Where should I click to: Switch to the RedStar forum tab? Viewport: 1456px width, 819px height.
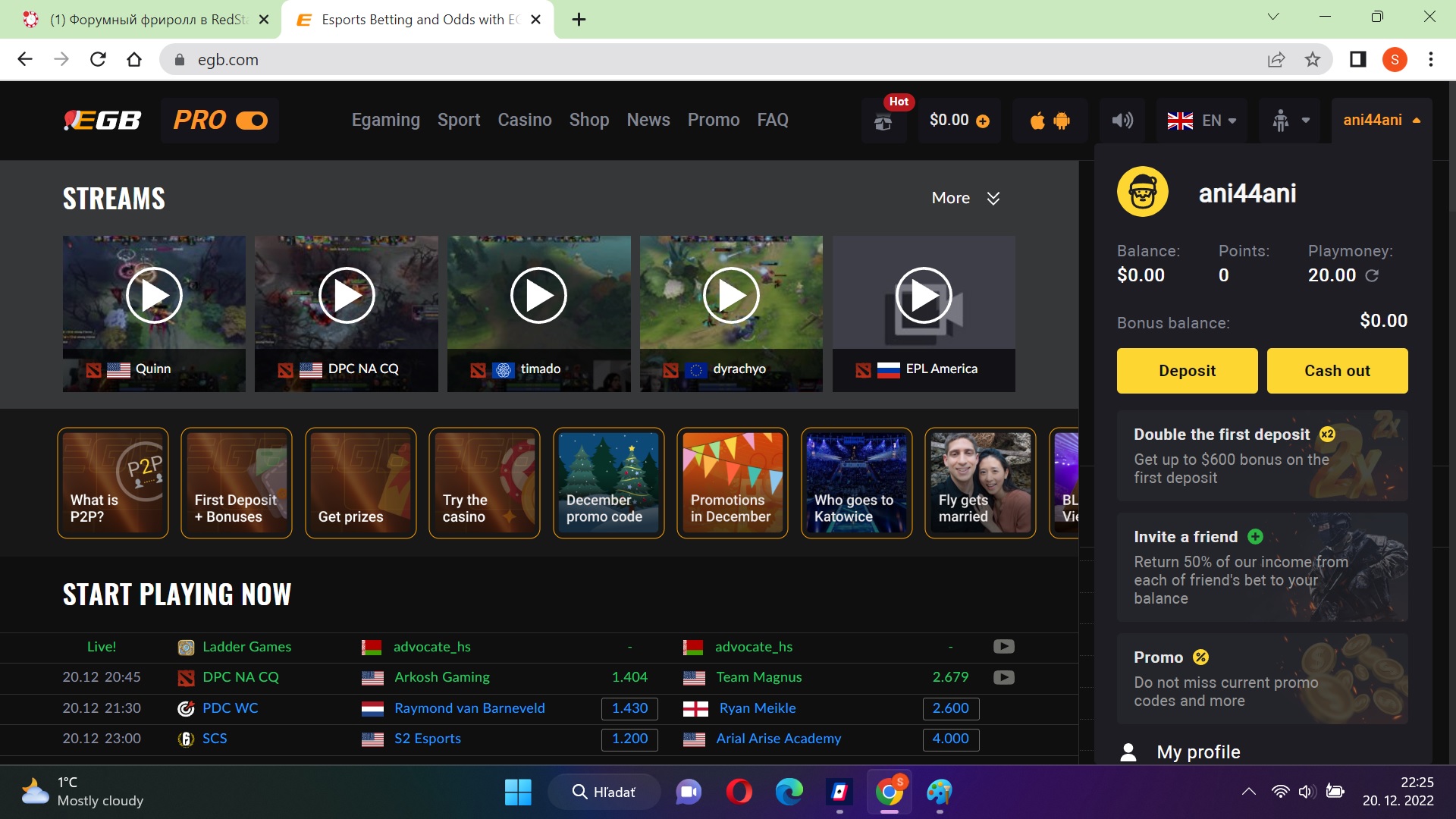[x=146, y=20]
